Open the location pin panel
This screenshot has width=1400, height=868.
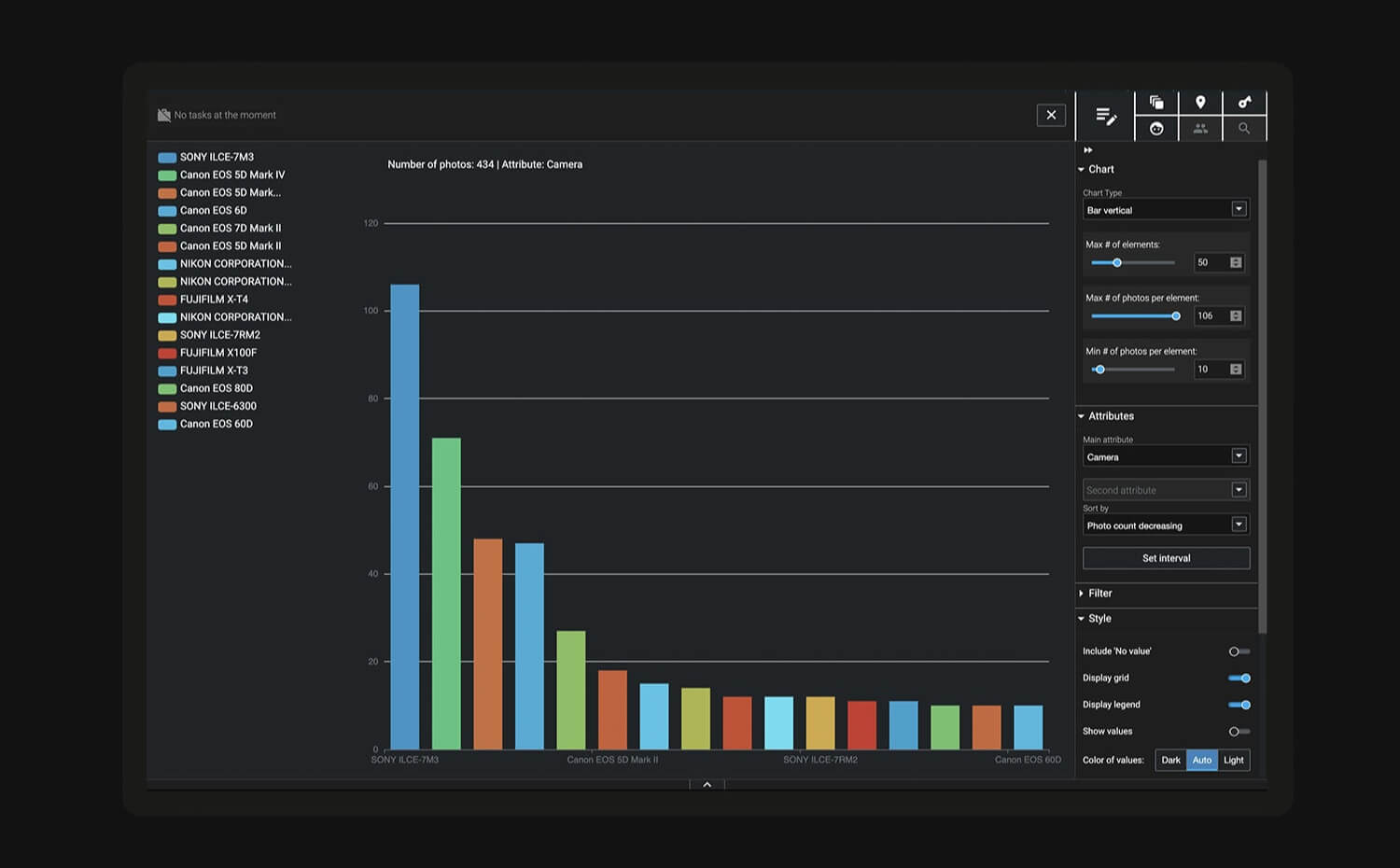[1200, 102]
